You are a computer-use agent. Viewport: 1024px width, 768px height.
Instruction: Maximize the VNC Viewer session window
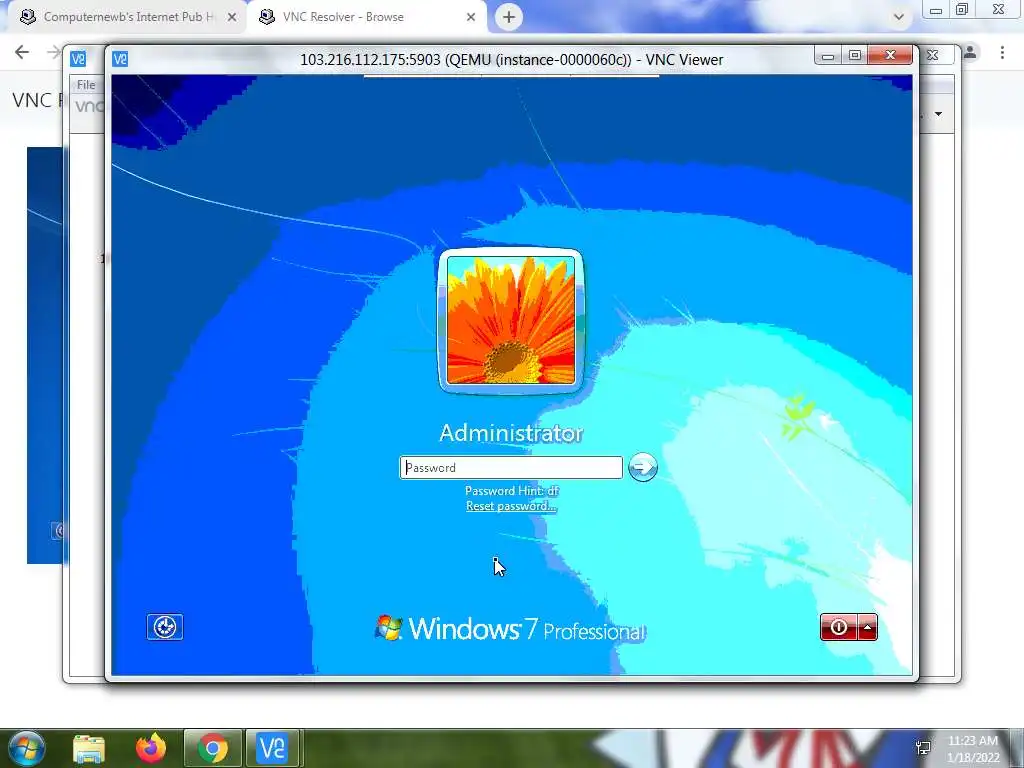pos(854,56)
